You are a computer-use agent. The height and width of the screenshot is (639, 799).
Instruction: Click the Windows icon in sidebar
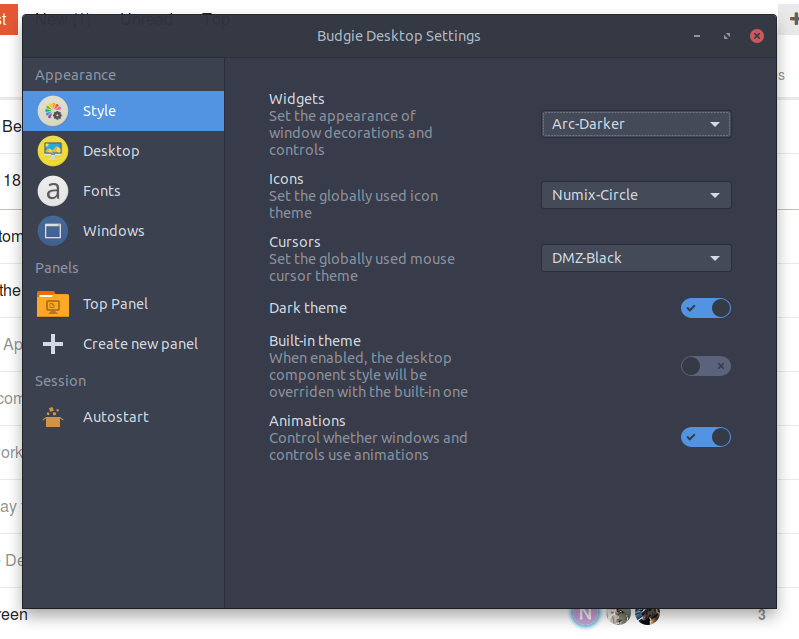[x=53, y=231]
